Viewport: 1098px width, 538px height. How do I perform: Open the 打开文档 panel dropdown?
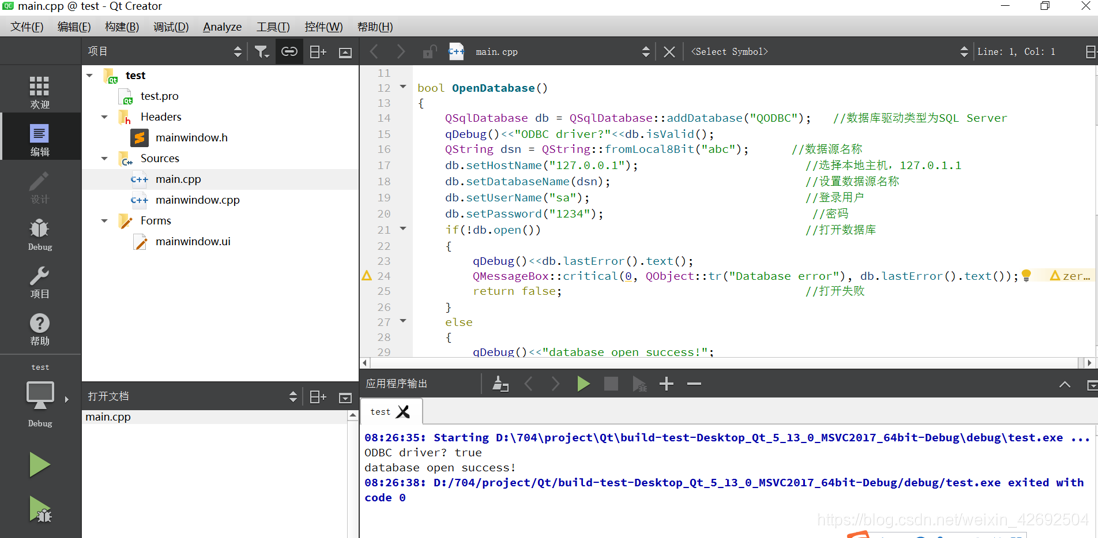coord(293,396)
